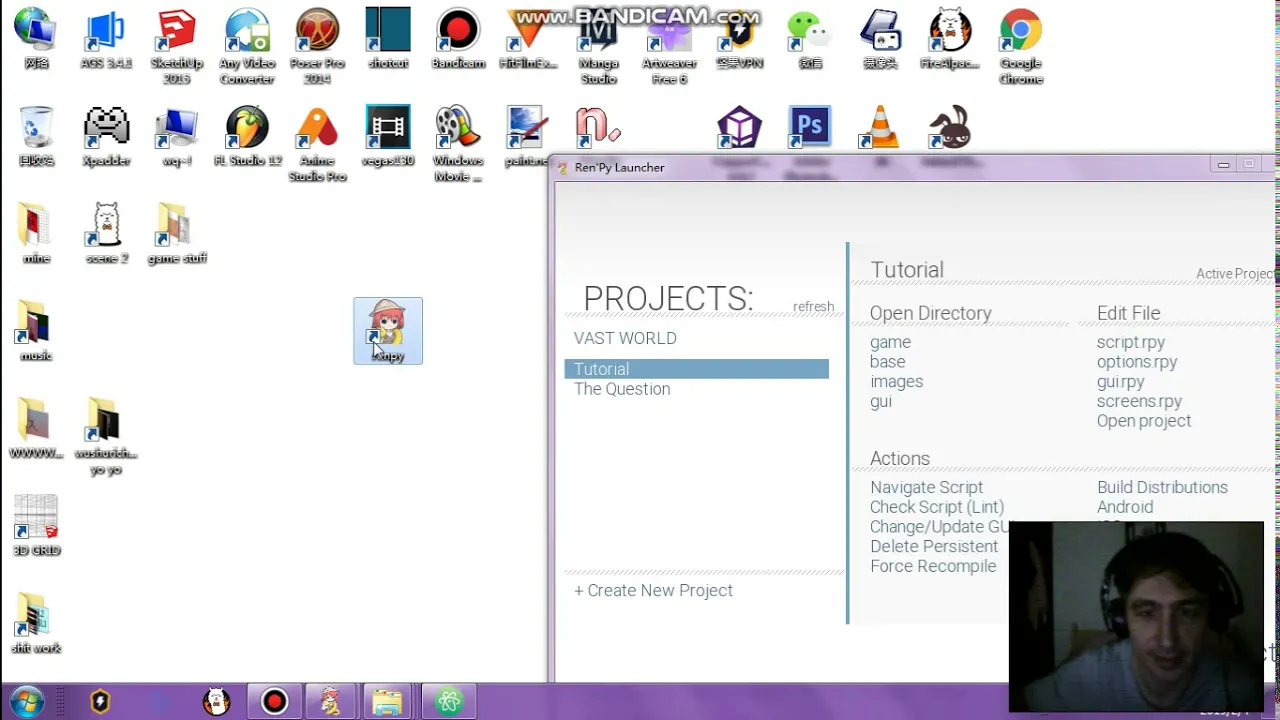This screenshot has width=1280, height=720.
Task: Open the shotcut desktop shortcut
Action: click(x=388, y=40)
